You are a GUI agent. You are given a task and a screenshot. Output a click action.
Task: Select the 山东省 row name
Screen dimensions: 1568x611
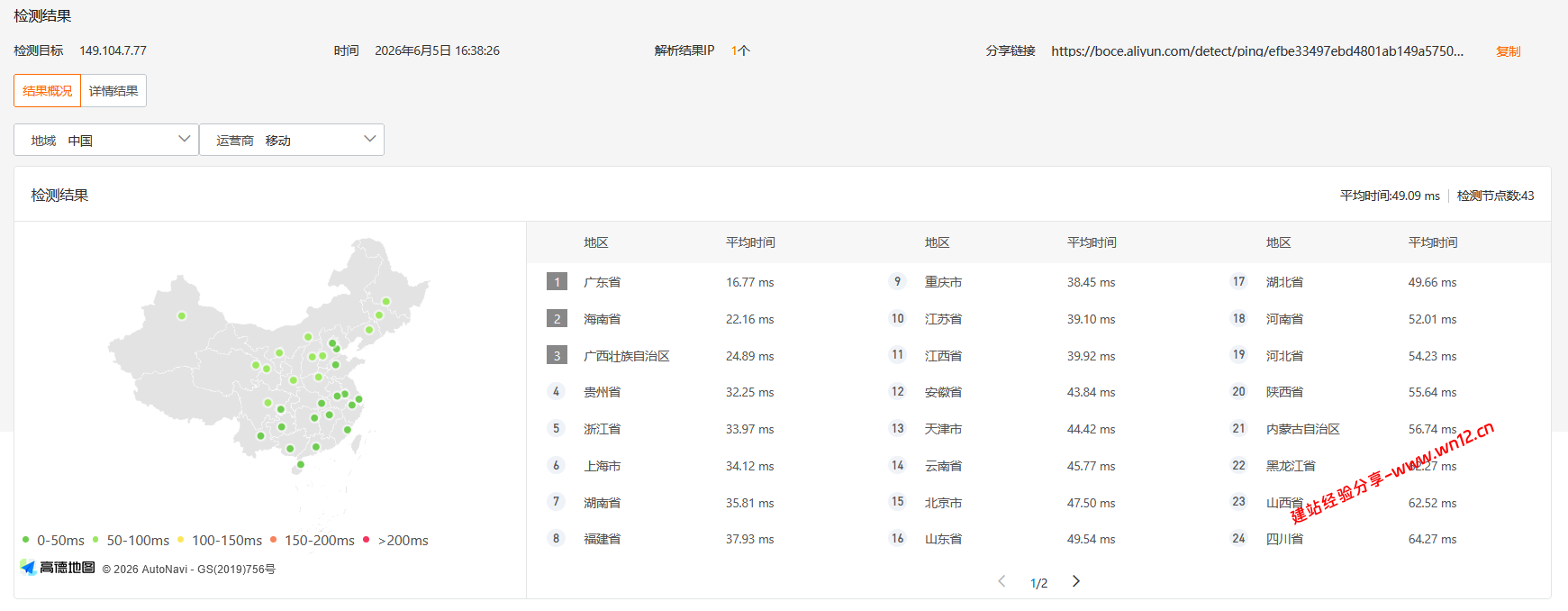(x=943, y=539)
